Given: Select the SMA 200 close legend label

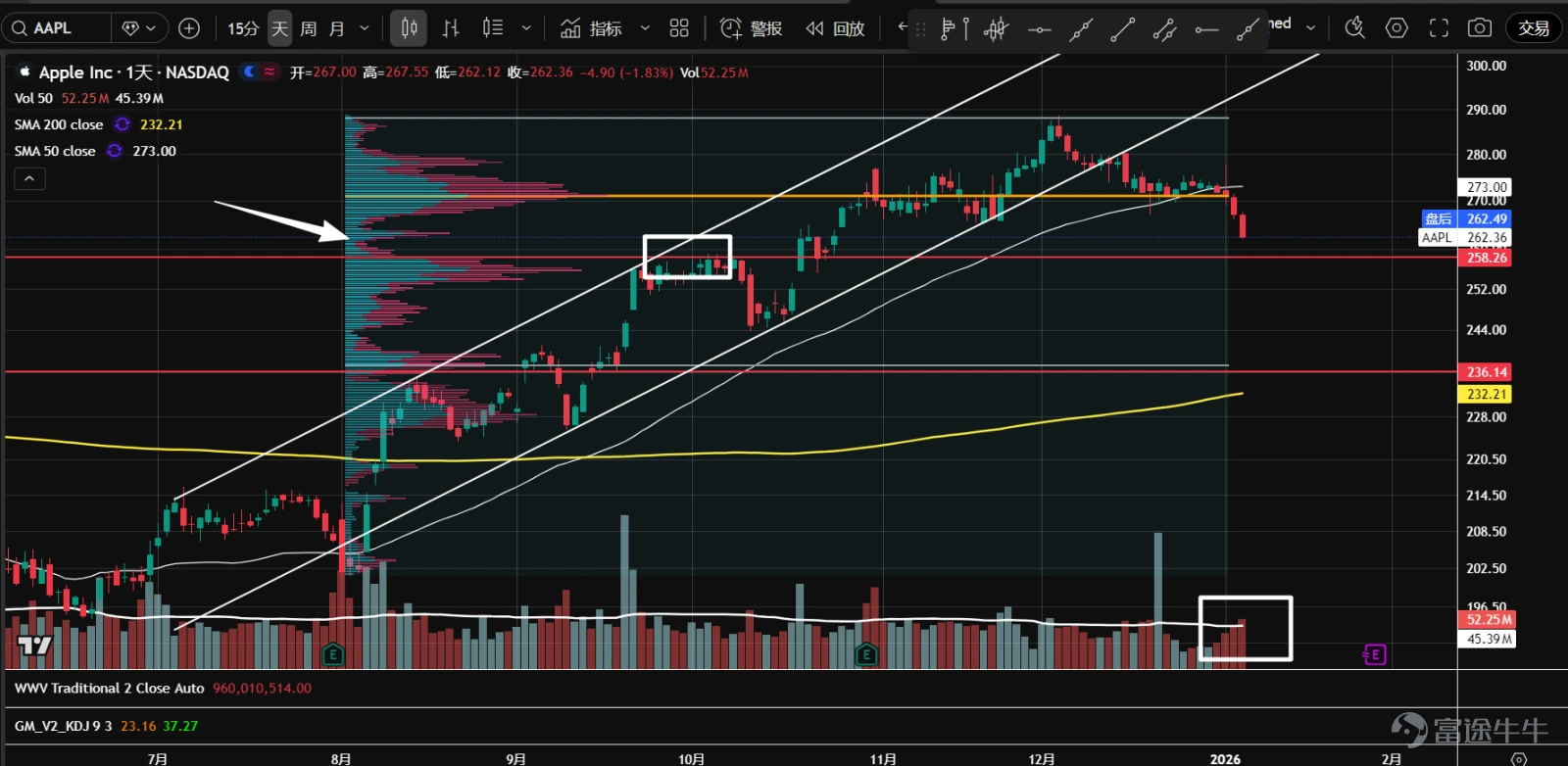Looking at the screenshot, I should [x=59, y=124].
